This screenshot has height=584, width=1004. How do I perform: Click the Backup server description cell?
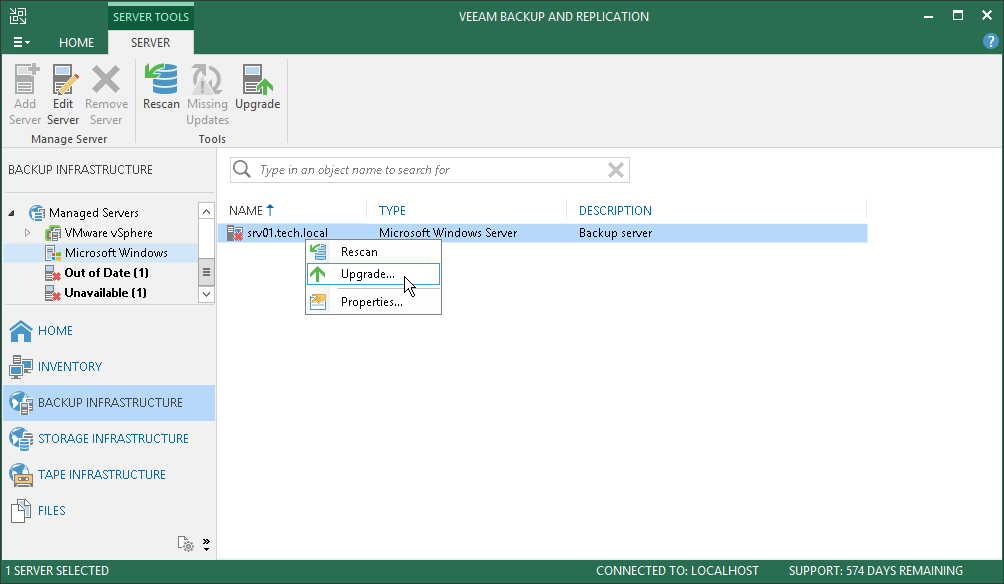[615, 232]
